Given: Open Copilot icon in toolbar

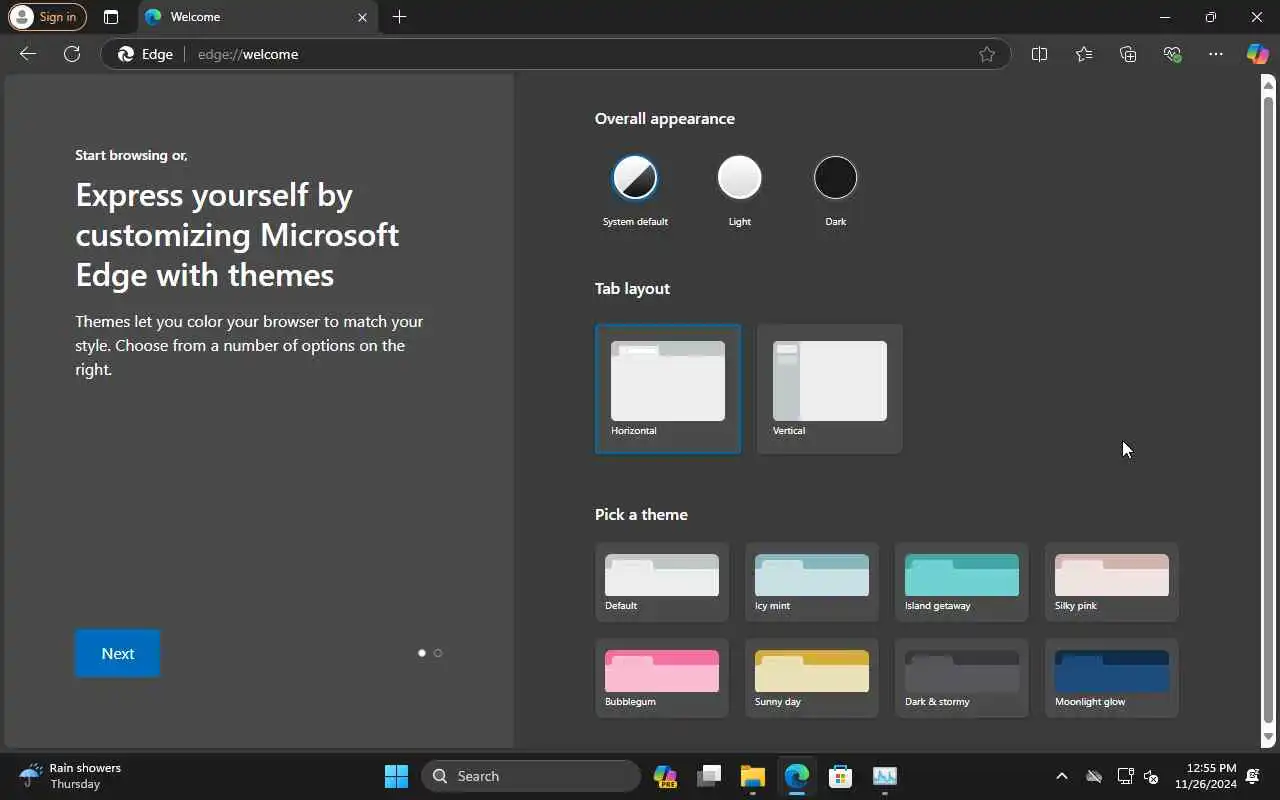Looking at the screenshot, I should [1257, 54].
